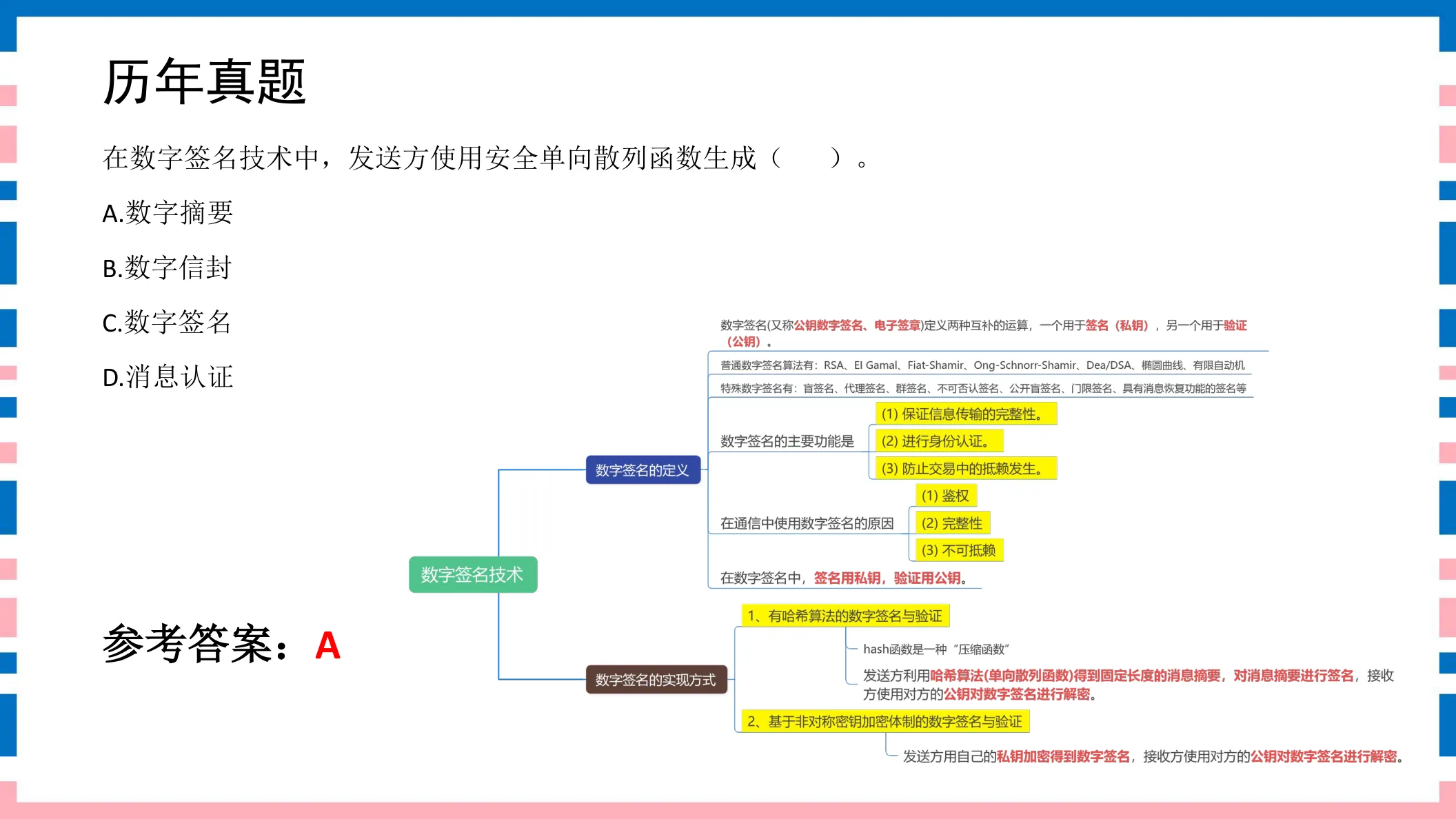Select answer option A.数字摘要

168,212
